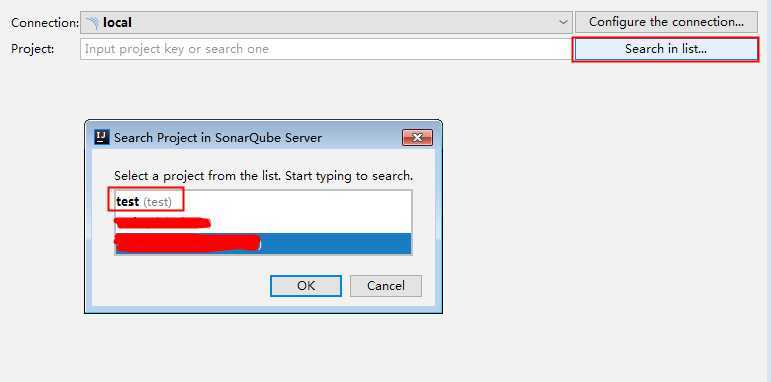Focus the Project key input field

tap(326, 49)
